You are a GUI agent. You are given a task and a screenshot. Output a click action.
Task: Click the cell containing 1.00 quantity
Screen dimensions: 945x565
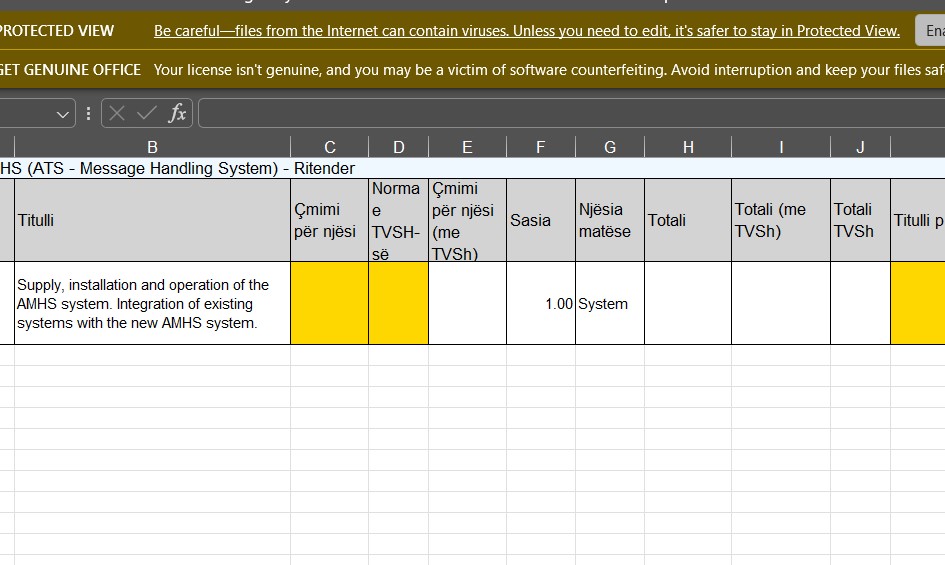[540, 304]
